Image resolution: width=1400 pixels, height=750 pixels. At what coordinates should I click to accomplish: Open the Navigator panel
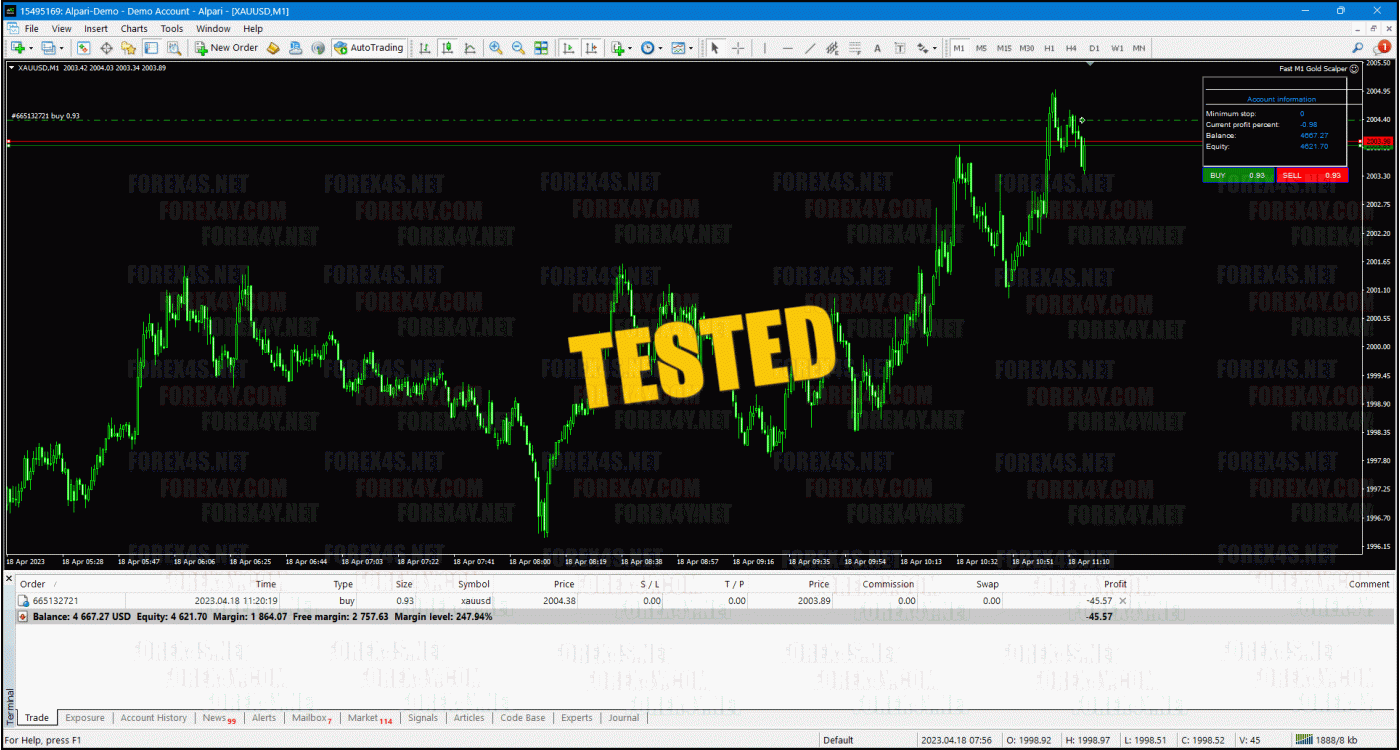coord(130,48)
